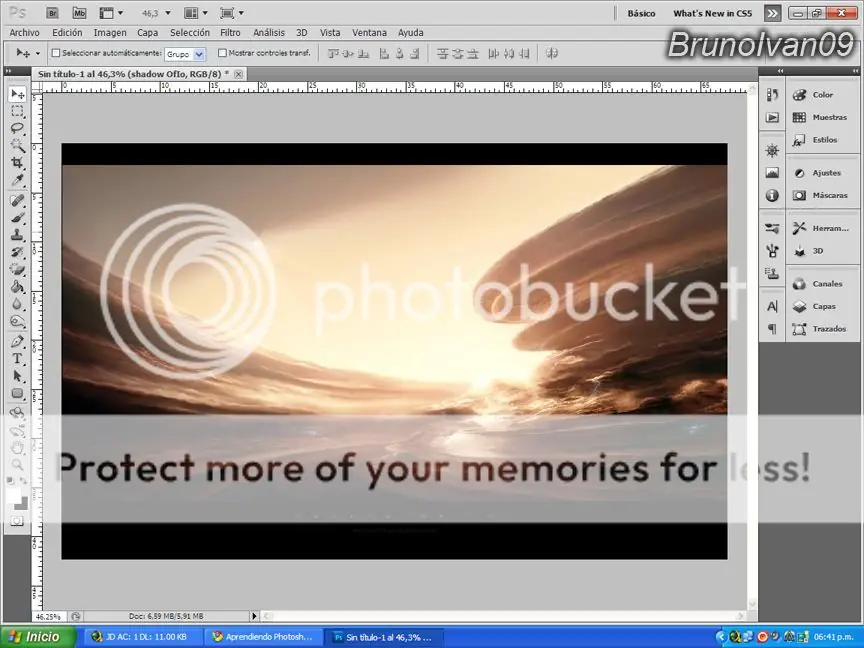Select the Eraser tool
The width and height of the screenshot is (864, 648).
(17, 269)
